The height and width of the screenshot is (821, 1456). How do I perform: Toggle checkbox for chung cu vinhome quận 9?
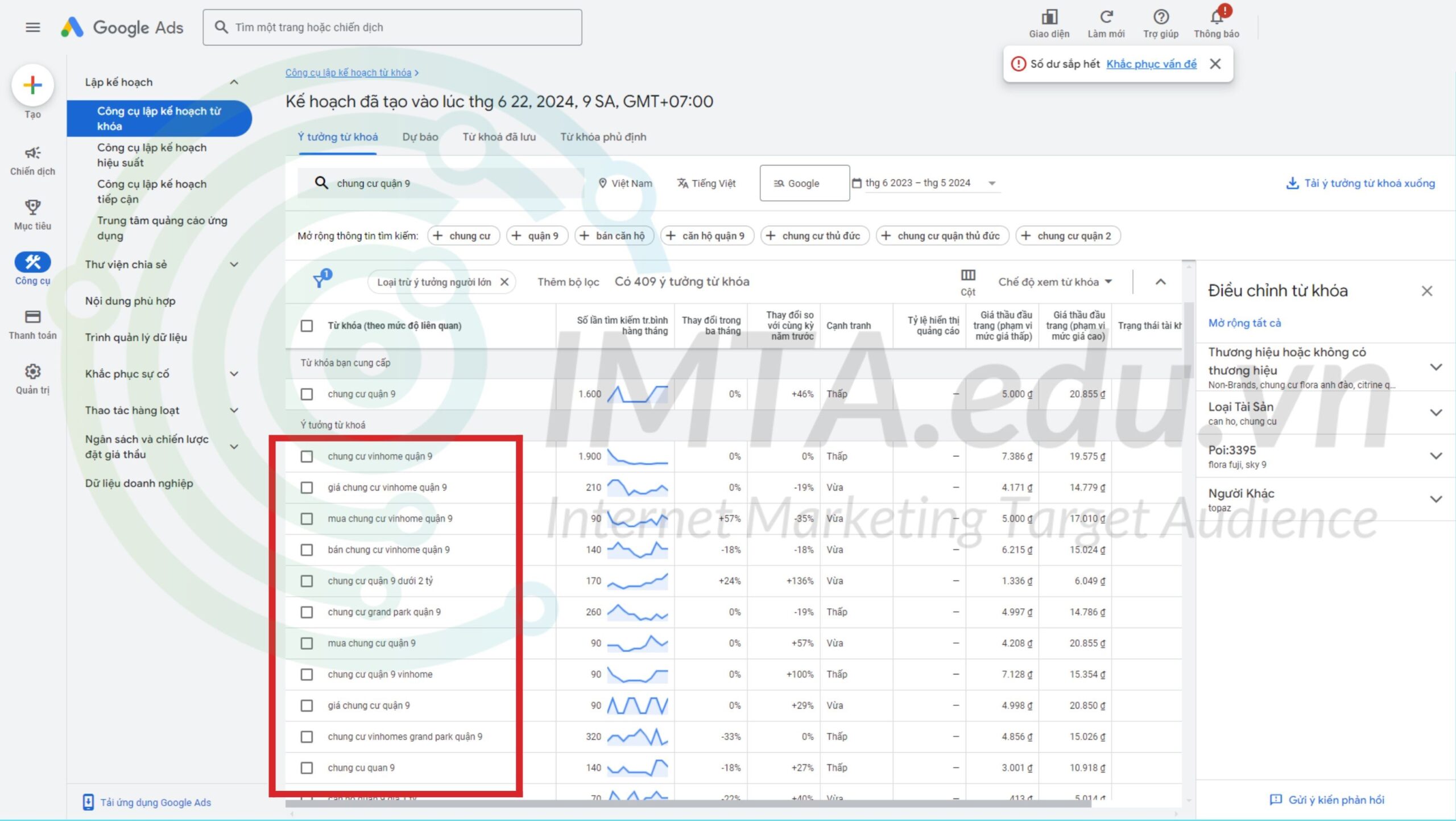[308, 456]
